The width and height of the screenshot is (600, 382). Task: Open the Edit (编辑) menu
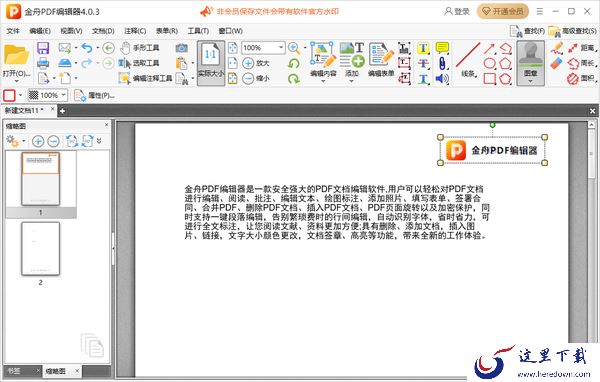pyautogui.click(x=40, y=31)
